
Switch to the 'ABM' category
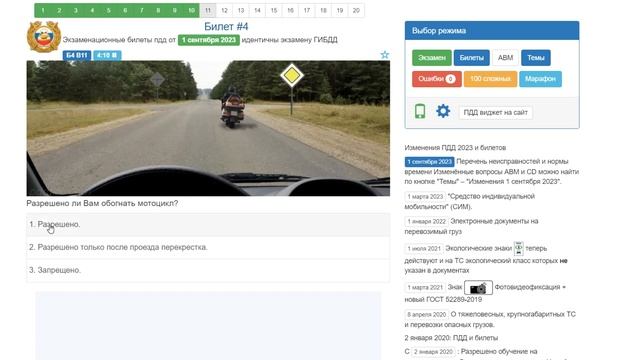(505, 58)
